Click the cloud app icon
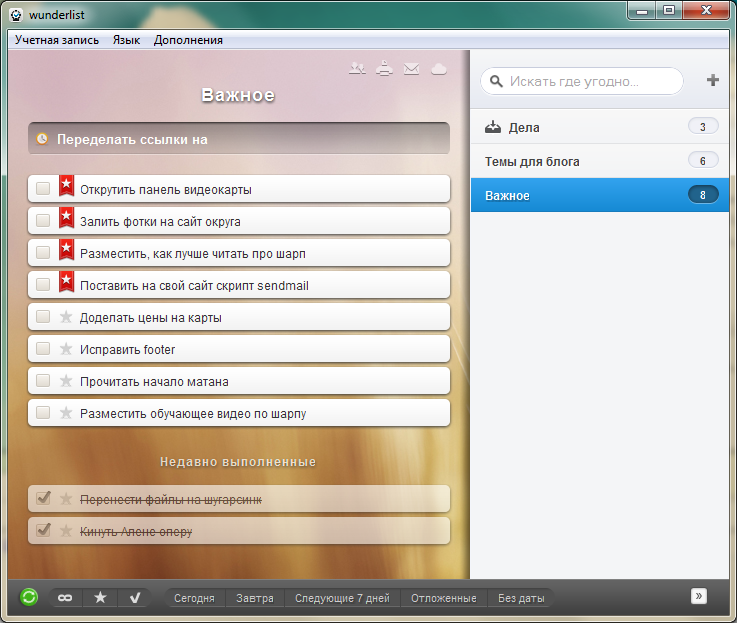This screenshot has height=623, width=737. [x=439, y=69]
